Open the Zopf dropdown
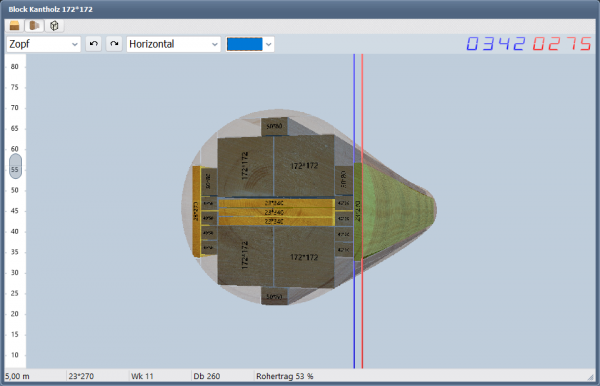This screenshot has height=386, width=600. tap(43, 44)
